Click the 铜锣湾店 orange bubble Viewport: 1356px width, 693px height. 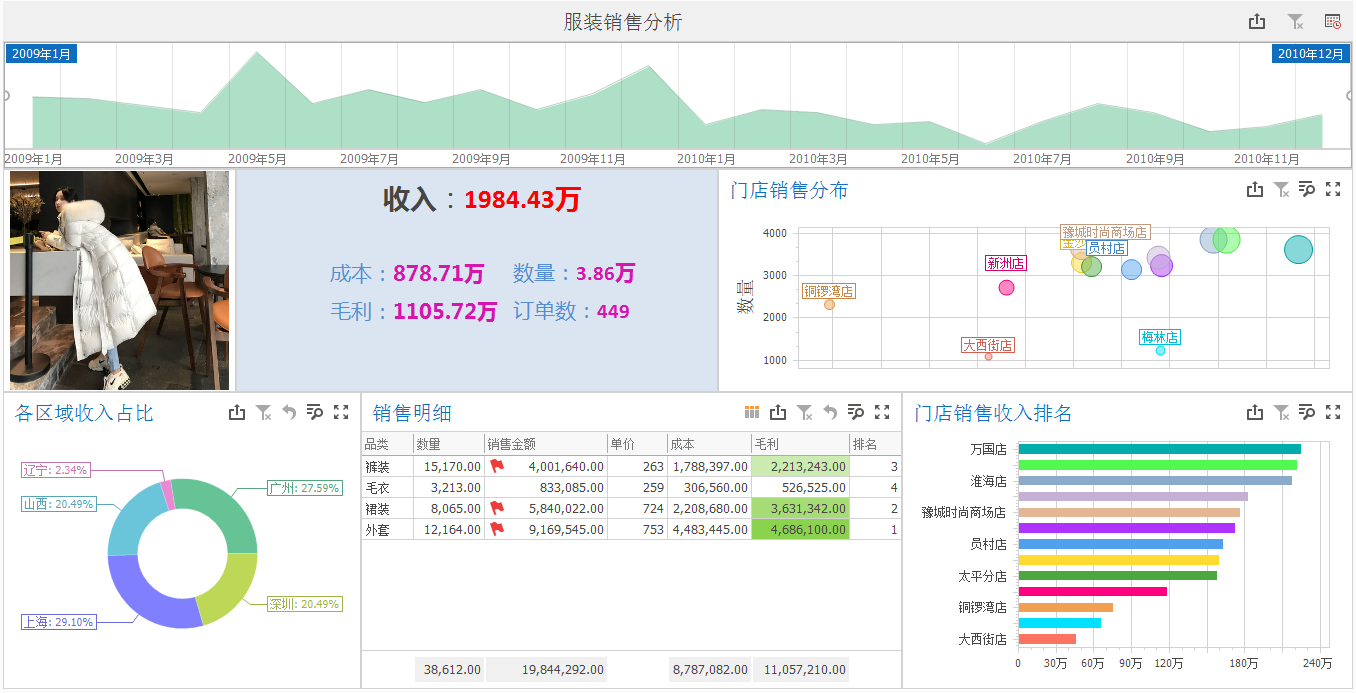[829, 304]
